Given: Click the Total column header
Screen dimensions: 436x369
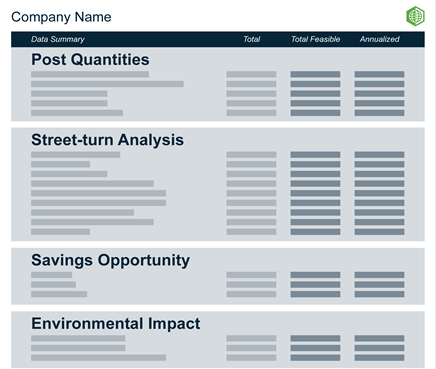Looking at the screenshot, I should pos(251,39).
